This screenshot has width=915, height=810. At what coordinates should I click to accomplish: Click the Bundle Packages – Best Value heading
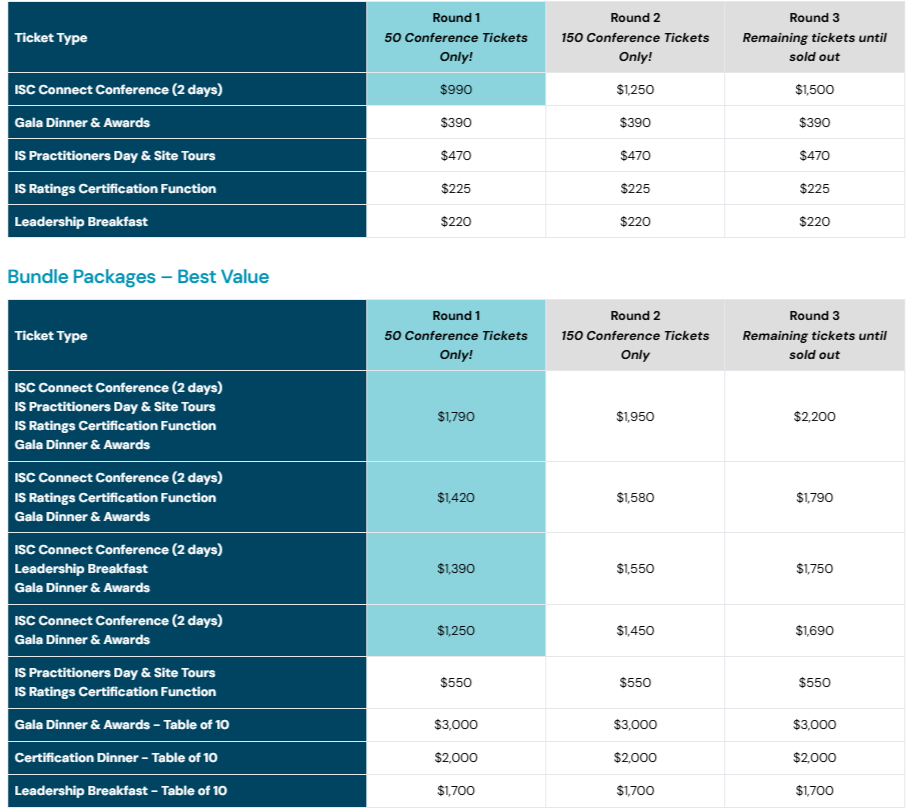138,277
